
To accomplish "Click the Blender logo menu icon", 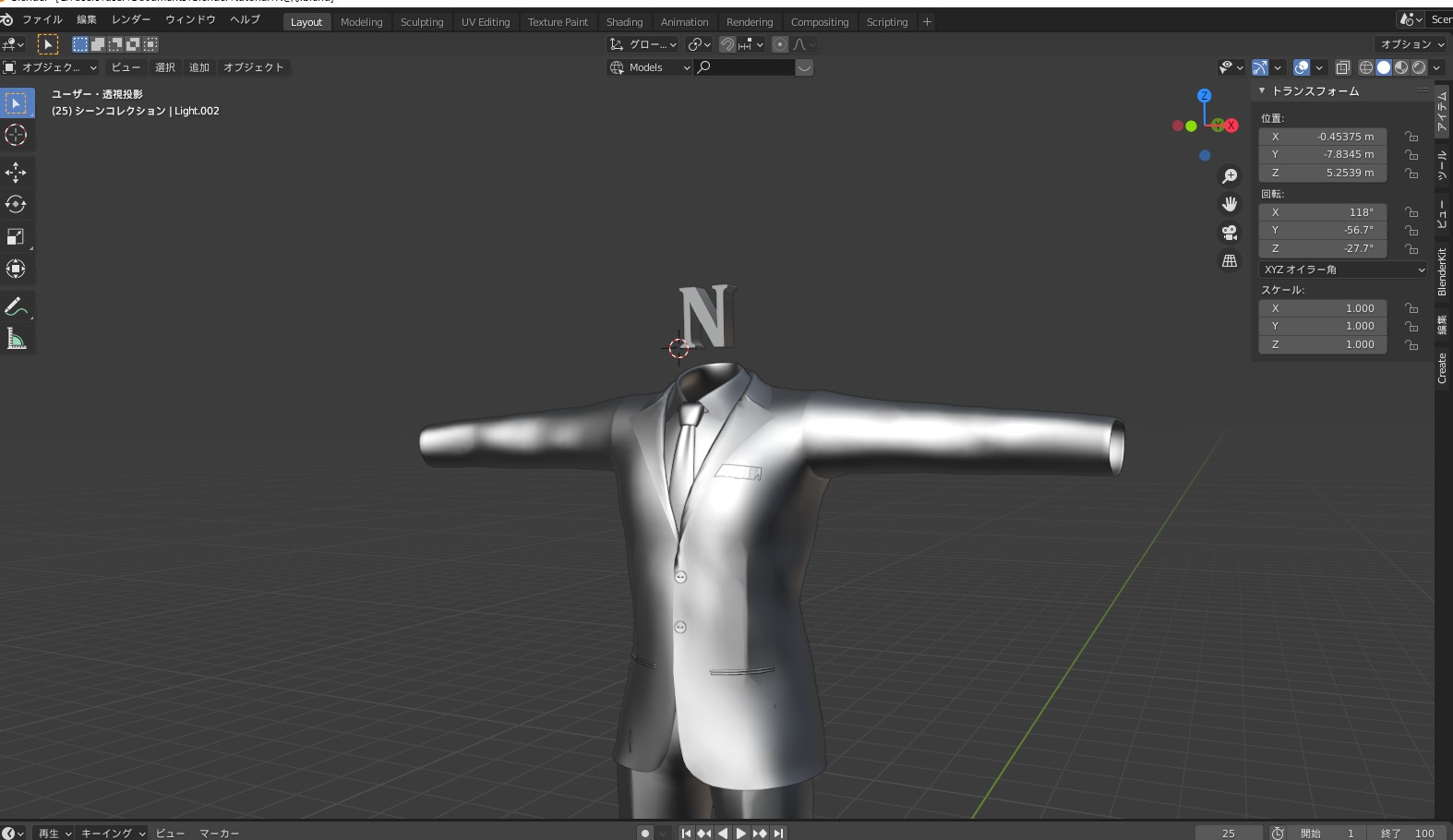I will 6,19.
